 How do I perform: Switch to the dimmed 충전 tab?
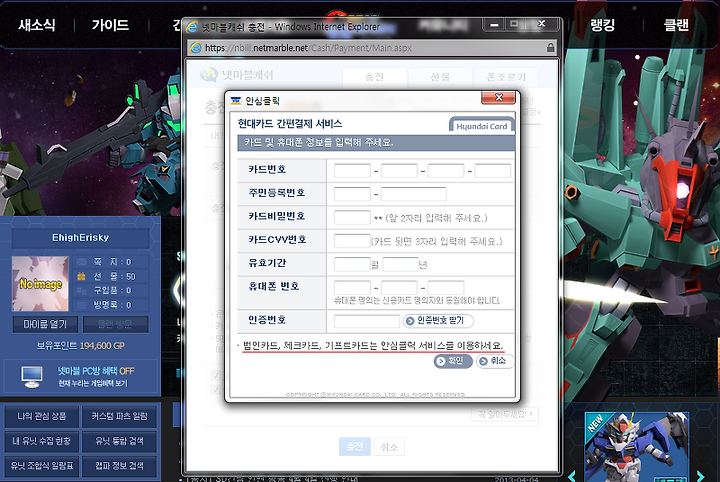375,77
